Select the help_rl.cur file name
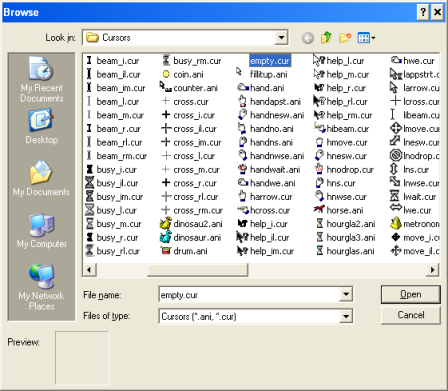The height and width of the screenshot is (391, 448). click(347, 102)
